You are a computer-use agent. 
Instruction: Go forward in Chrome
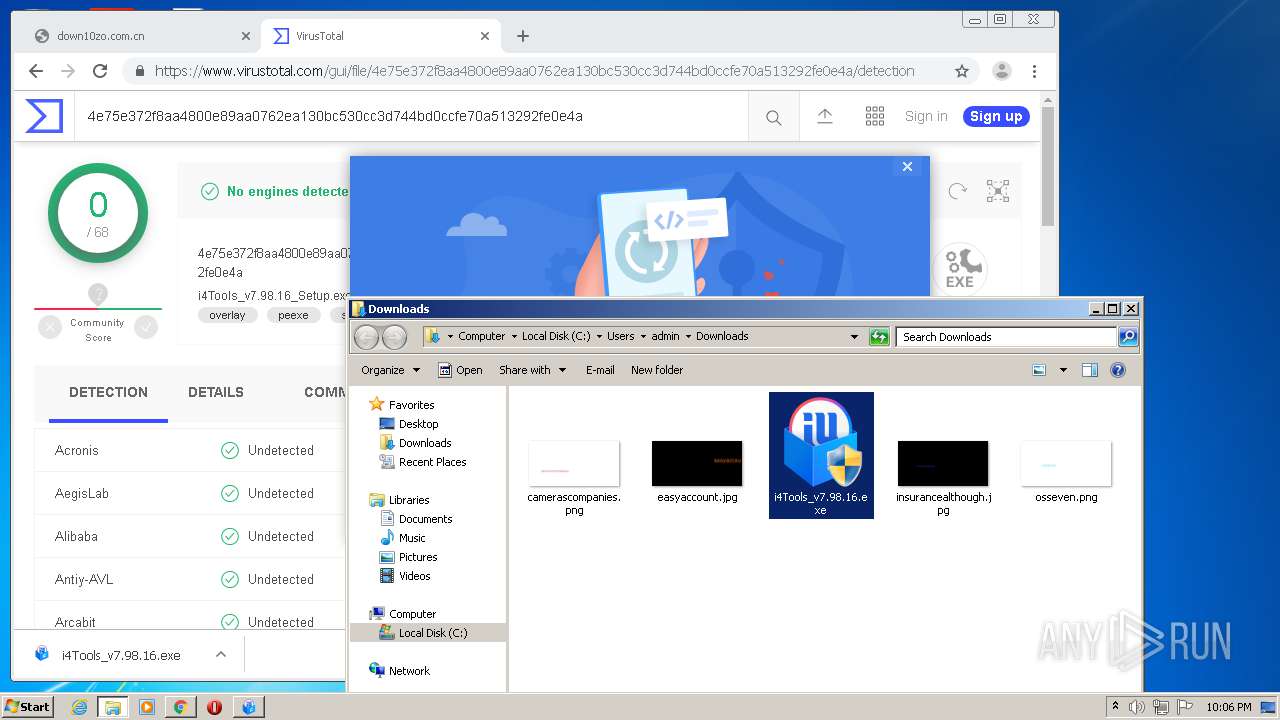[68, 71]
